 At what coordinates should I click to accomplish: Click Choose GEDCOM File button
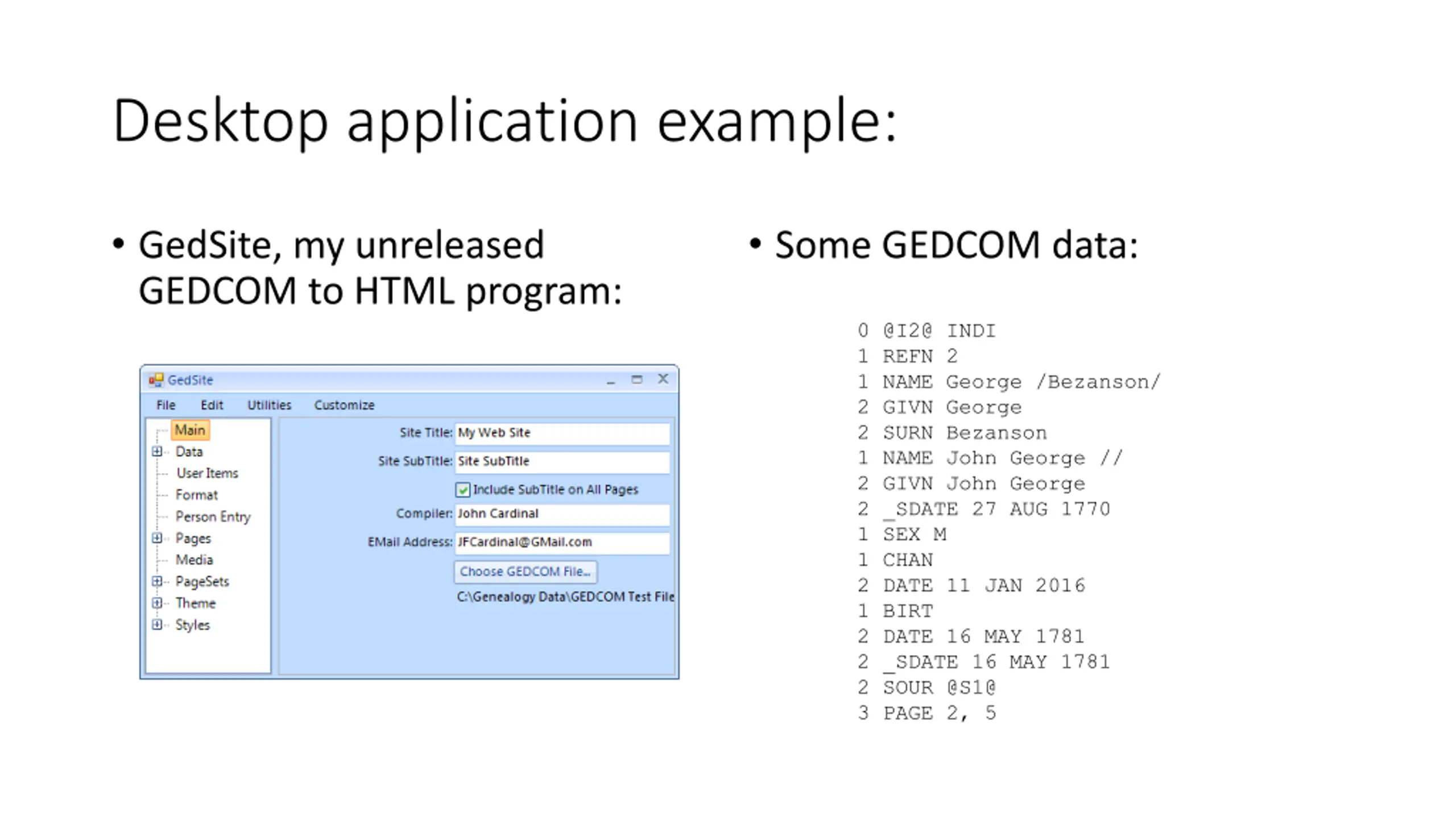coord(525,572)
